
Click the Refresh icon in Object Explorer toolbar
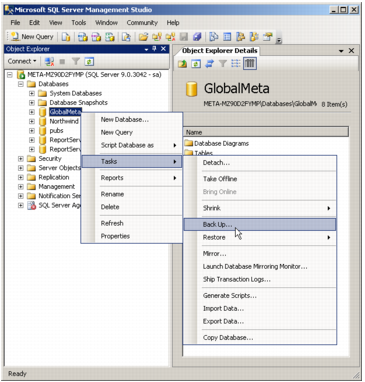(x=89, y=61)
